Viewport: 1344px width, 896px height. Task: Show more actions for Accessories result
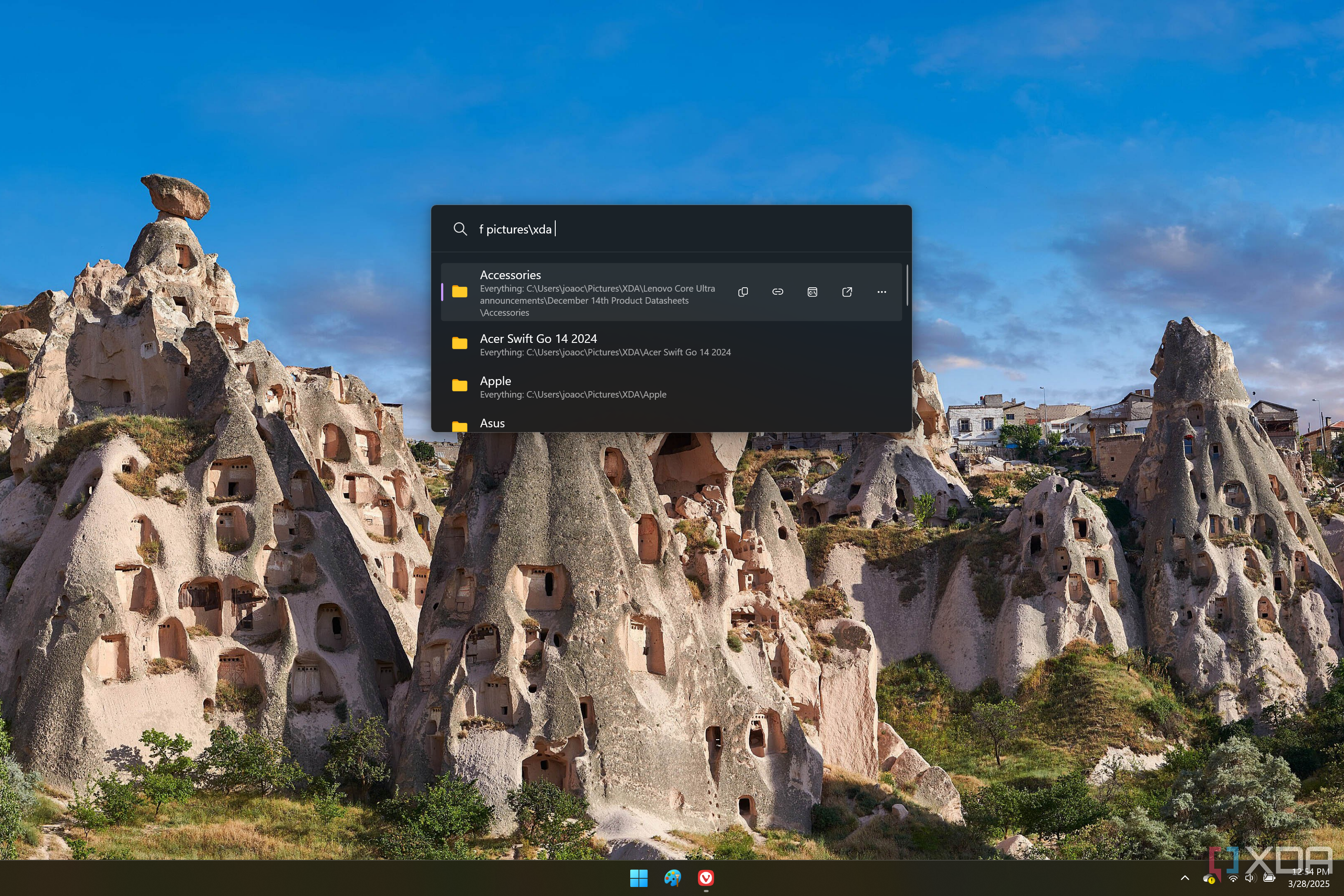click(882, 292)
